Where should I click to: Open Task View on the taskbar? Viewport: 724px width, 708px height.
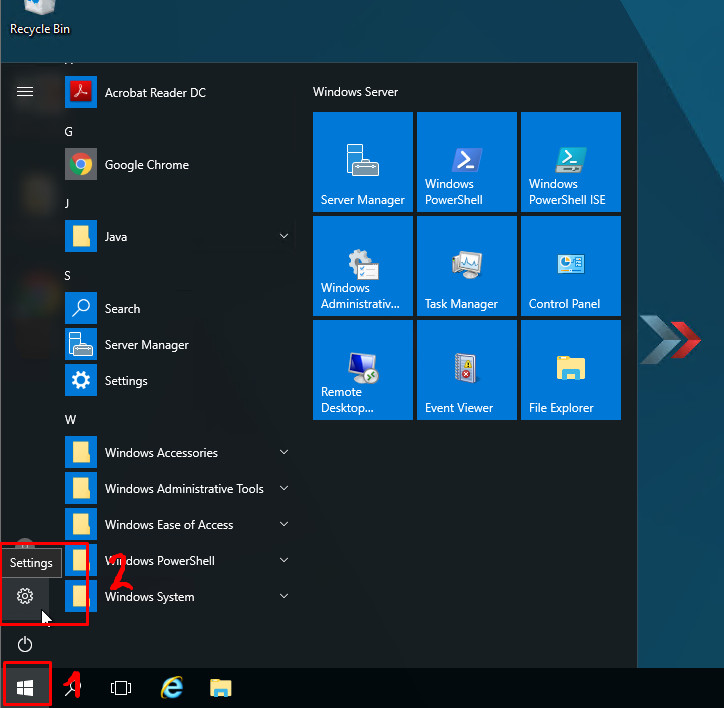pyautogui.click(x=121, y=688)
